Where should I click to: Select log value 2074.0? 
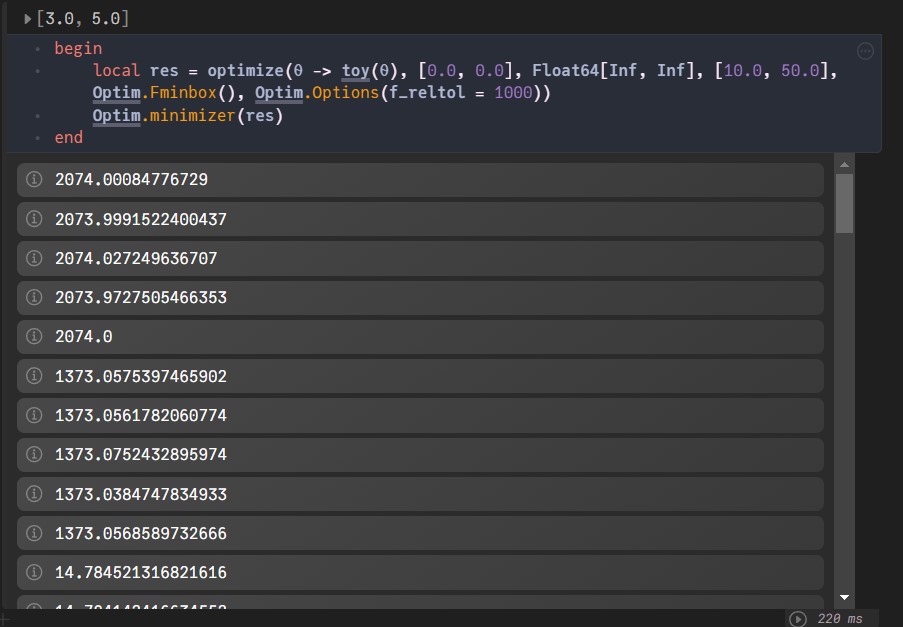coord(84,337)
